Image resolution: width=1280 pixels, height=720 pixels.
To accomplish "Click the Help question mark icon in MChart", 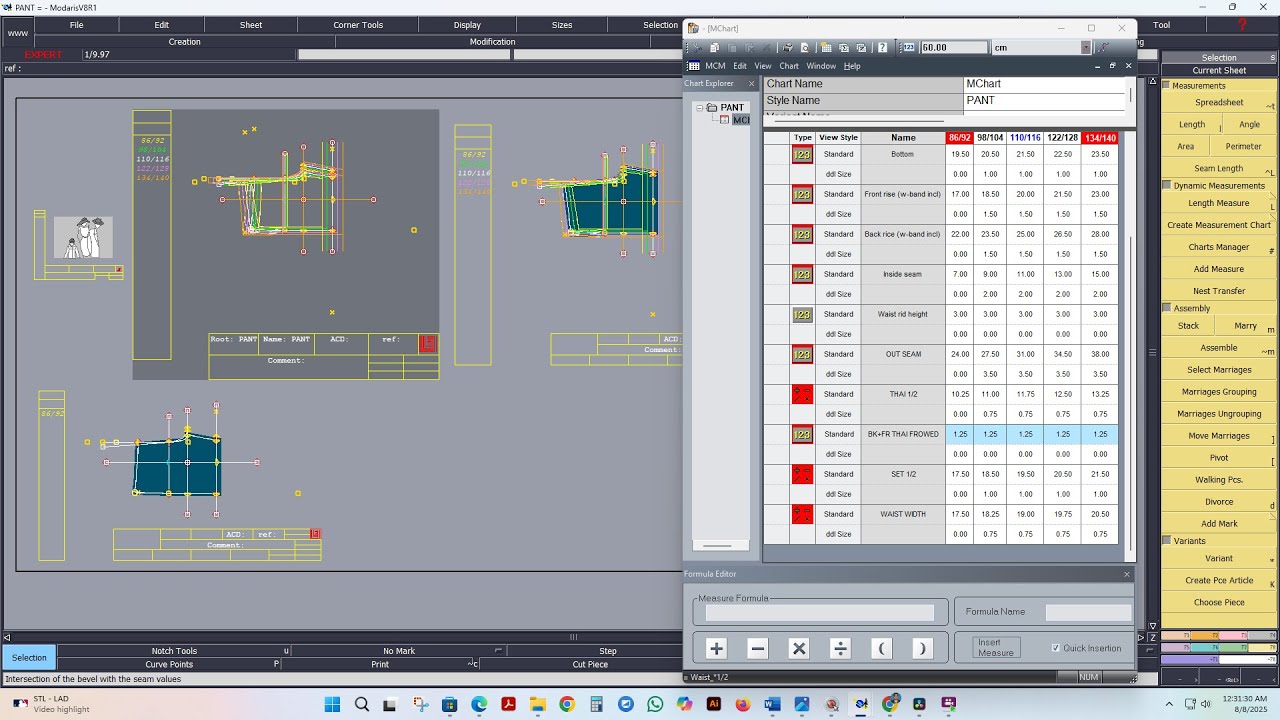I will click(x=882, y=47).
